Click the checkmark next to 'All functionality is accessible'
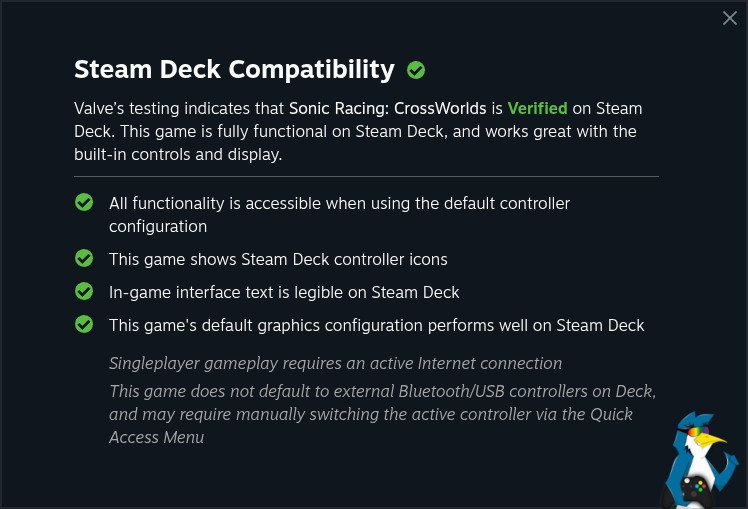The height and width of the screenshot is (509, 748). click(84, 203)
